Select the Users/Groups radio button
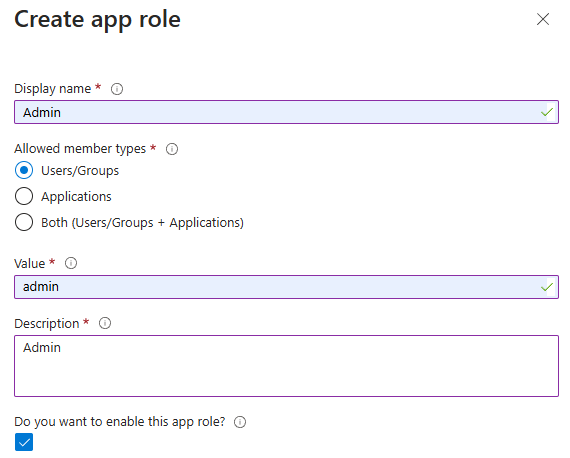The width and height of the screenshot is (570, 458). [x=24, y=170]
